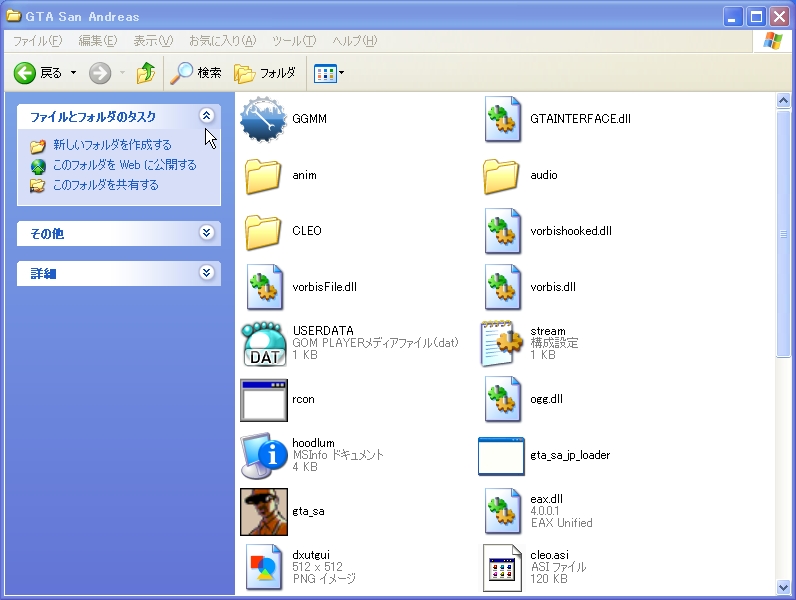796x600 pixels.
Task: Select the hoodlum MSInfo document icon
Action: click(x=263, y=456)
